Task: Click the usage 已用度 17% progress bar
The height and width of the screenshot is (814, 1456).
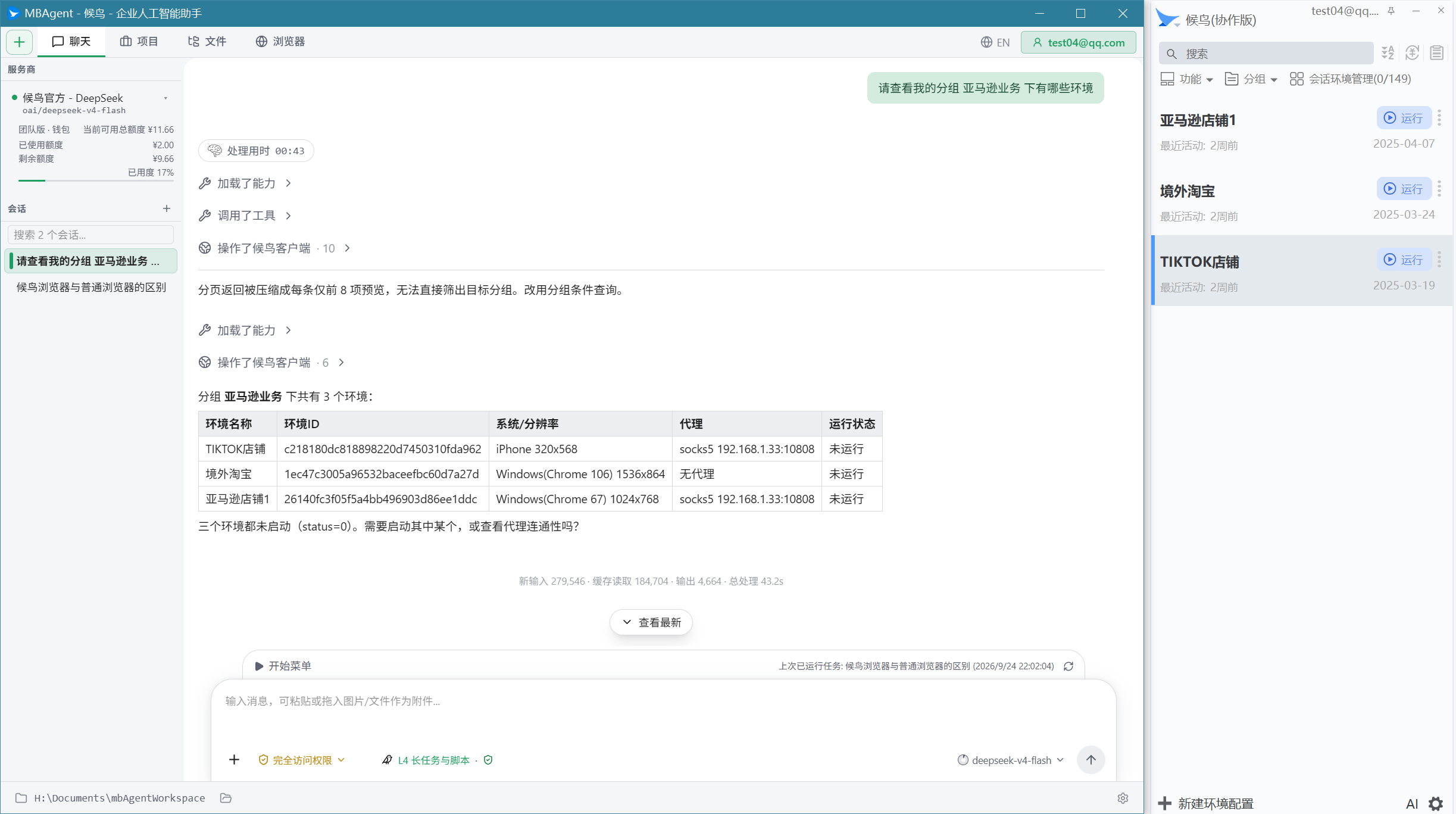Action: [96, 180]
